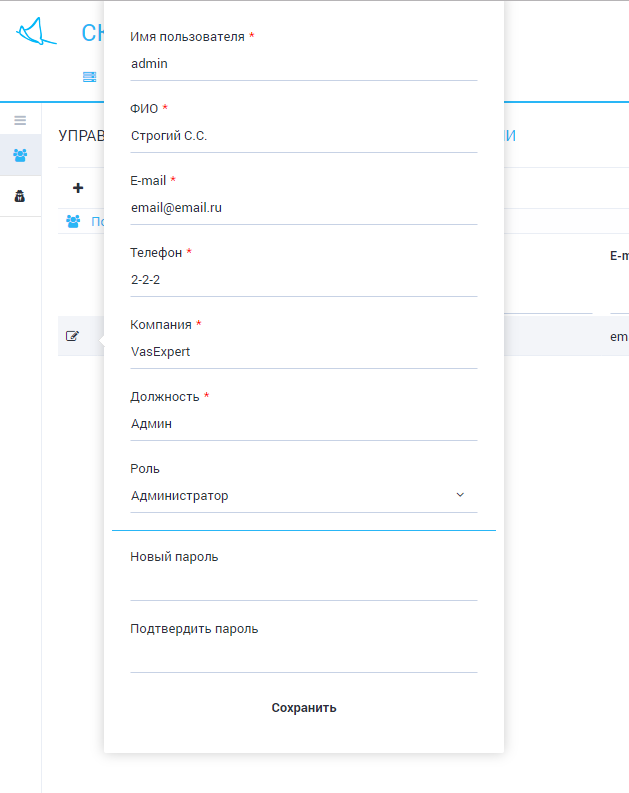Viewport: 629px width, 793px height.
Task: Click the Имя пользователя field
Action: click(303, 64)
